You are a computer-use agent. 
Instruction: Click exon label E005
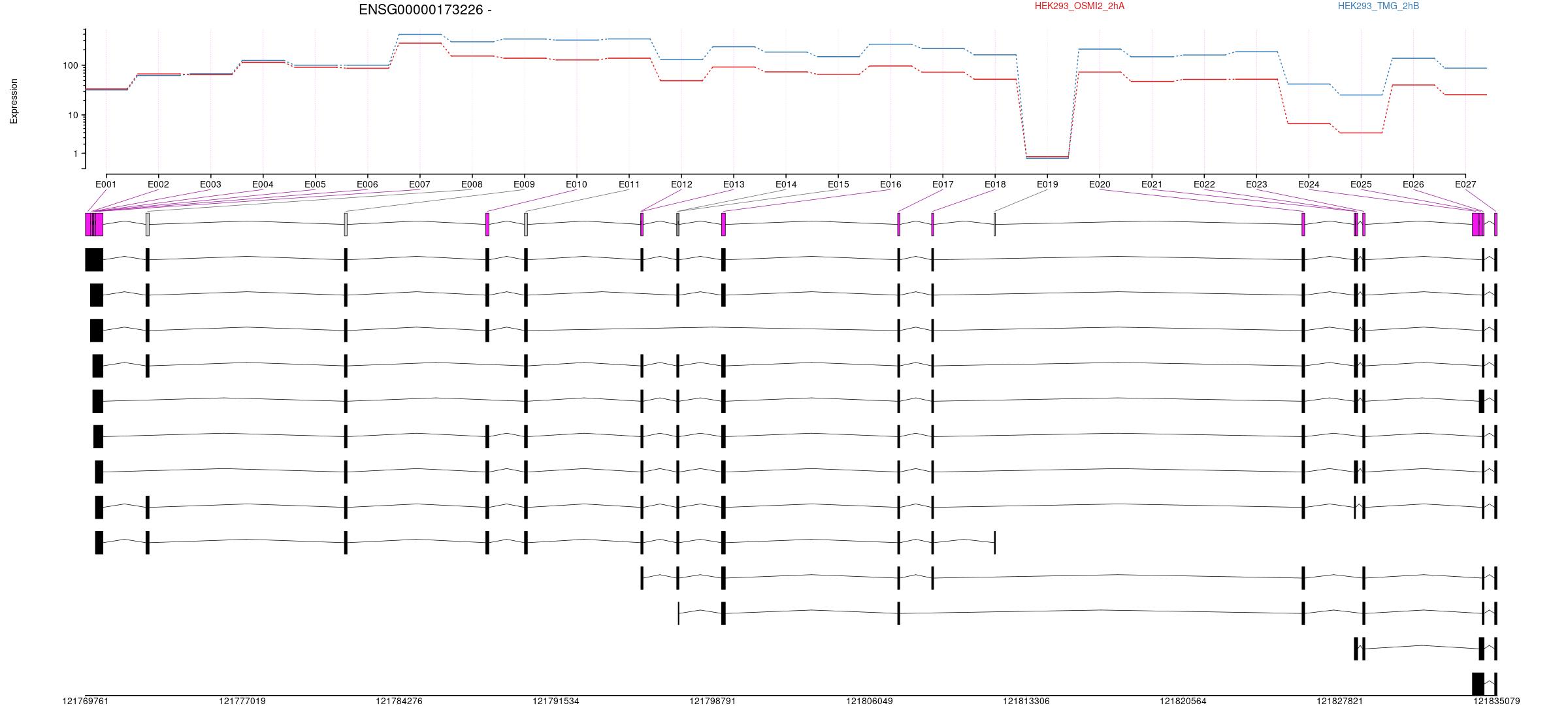pyautogui.click(x=315, y=184)
